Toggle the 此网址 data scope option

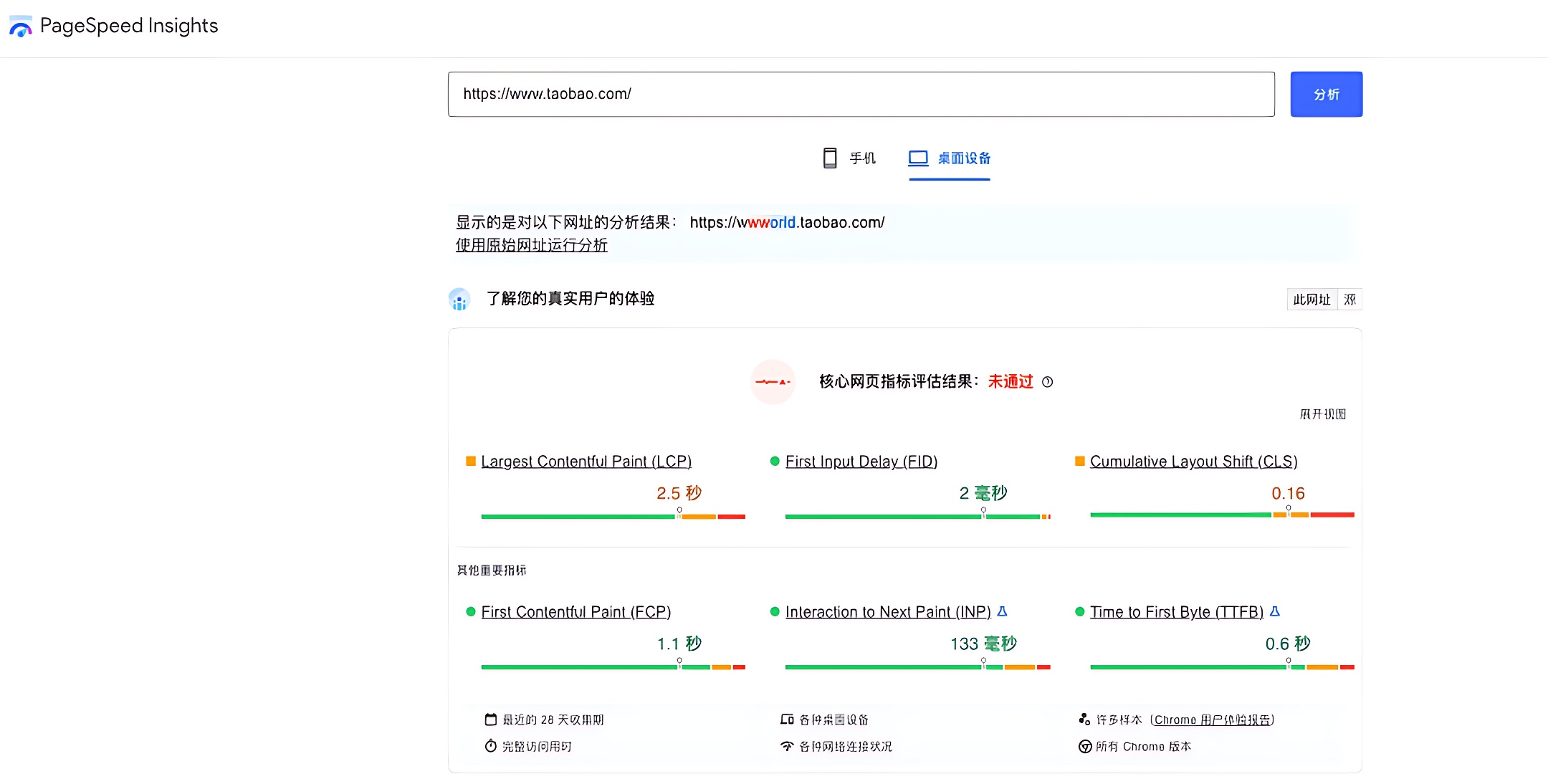click(1314, 300)
